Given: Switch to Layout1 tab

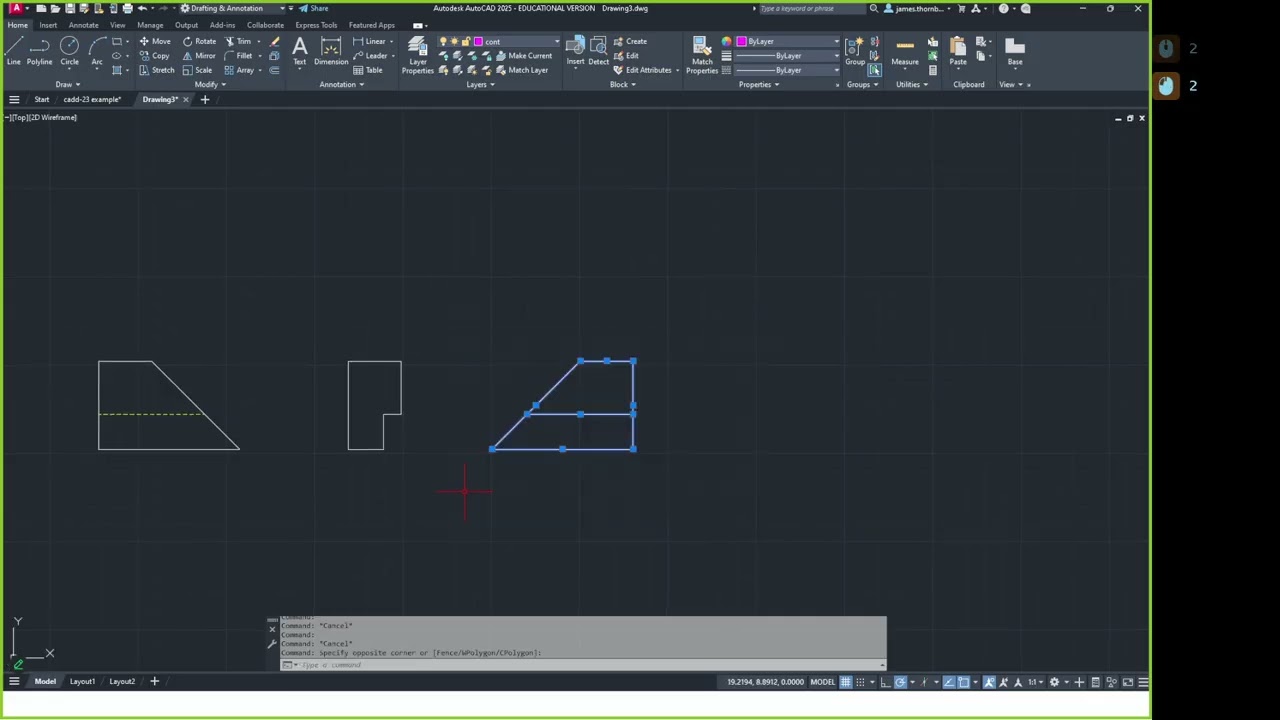Looking at the screenshot, I should point(82,682).
